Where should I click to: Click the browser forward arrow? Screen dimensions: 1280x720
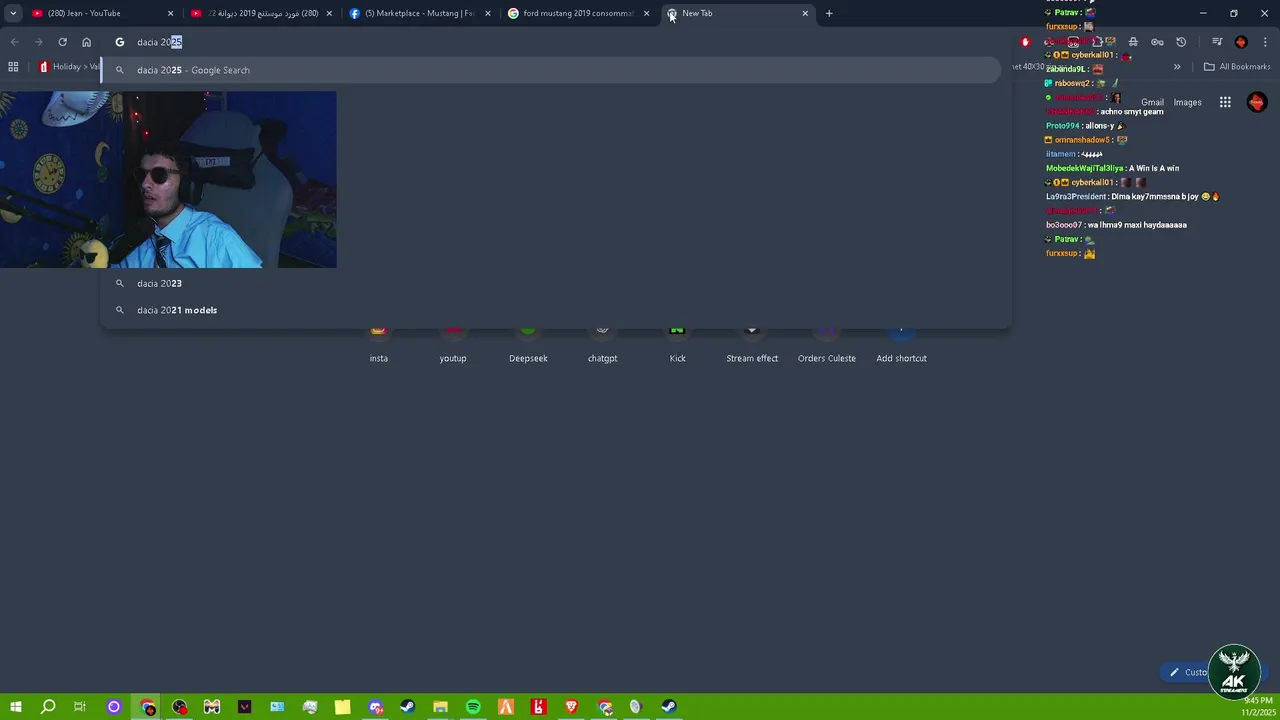pos(38,42)
